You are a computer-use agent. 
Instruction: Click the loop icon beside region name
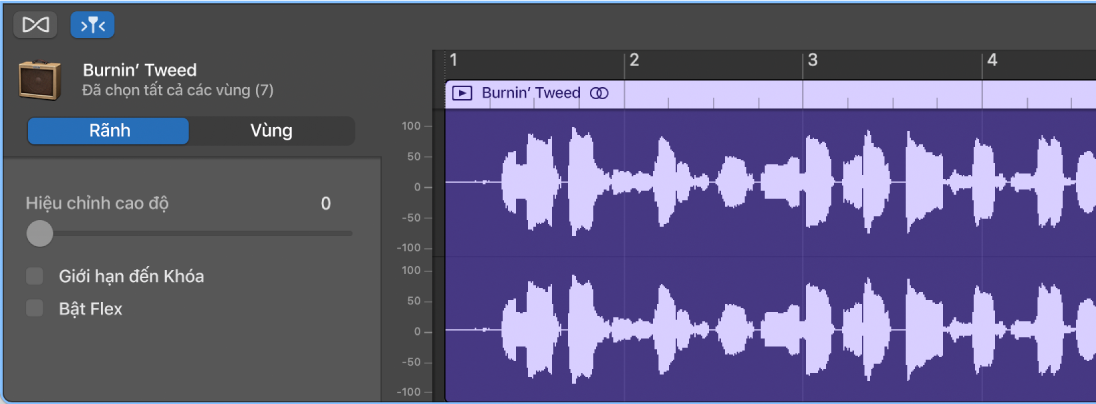point(598,93)
